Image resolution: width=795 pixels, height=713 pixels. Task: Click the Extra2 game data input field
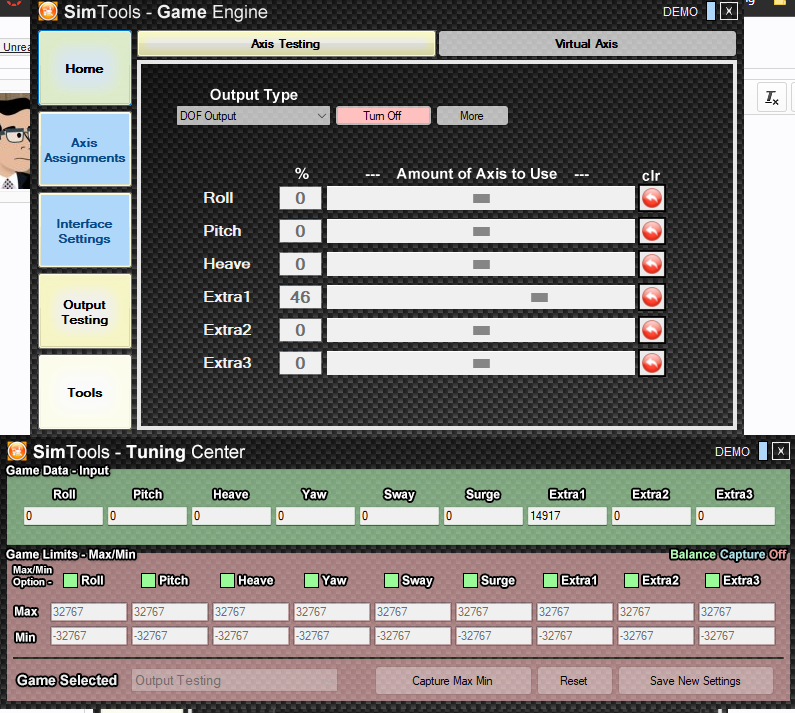652,516
